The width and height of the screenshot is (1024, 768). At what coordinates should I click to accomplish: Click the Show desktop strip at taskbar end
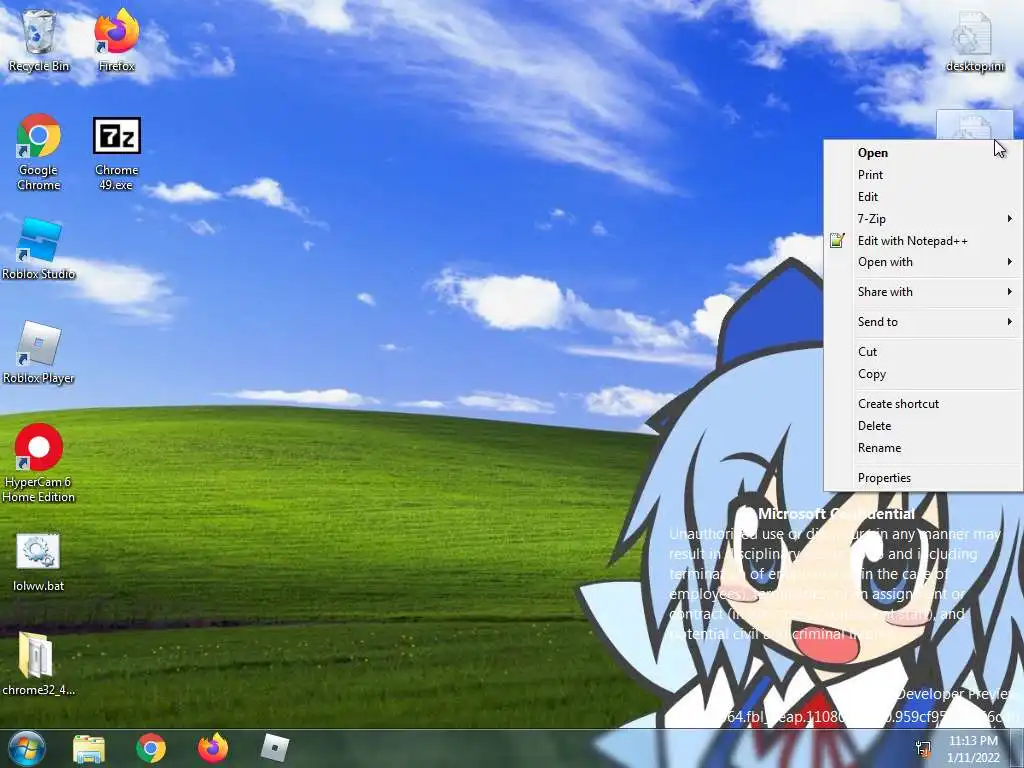point(1017,748)
